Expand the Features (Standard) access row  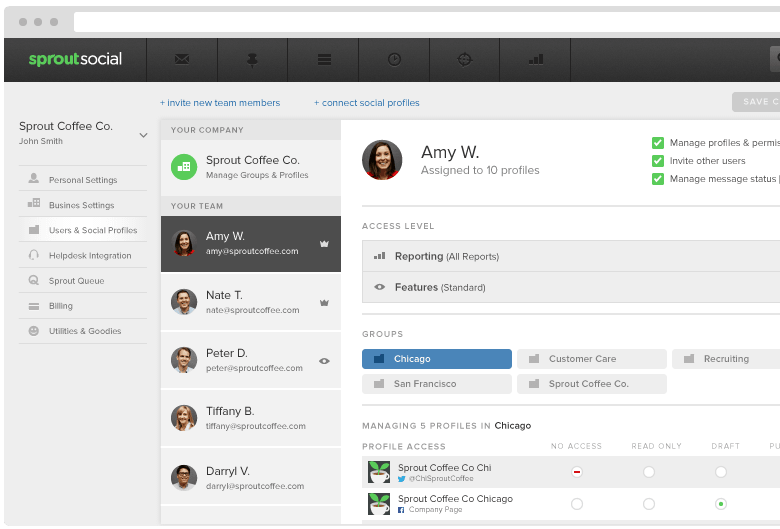[x=571, y=287]
